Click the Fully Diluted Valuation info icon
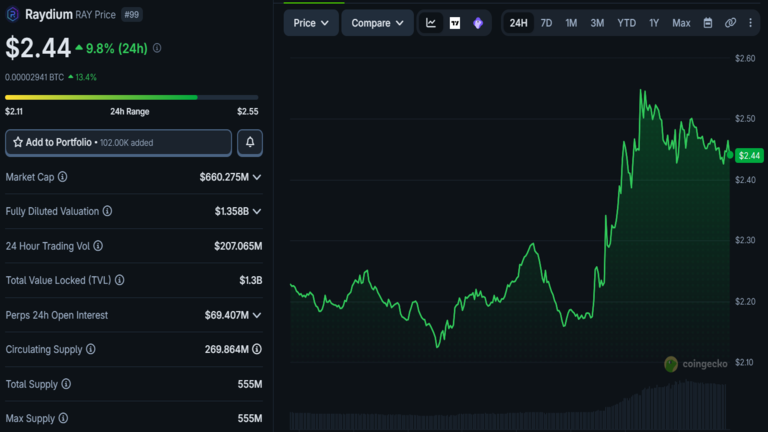 click(x=107, y=211)
